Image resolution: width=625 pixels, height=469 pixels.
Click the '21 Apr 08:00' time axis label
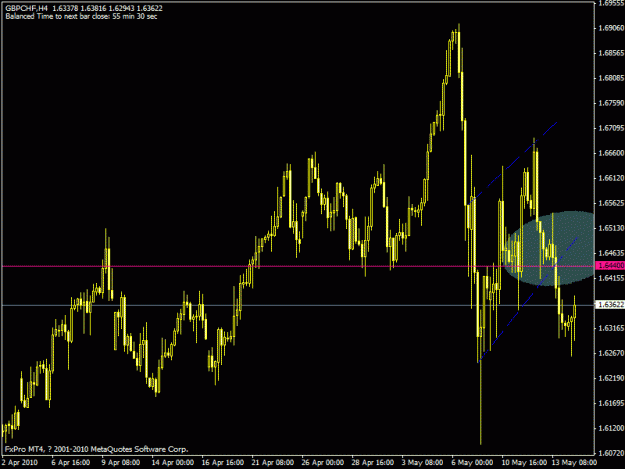pyautogui.click(x=273, y=463)
